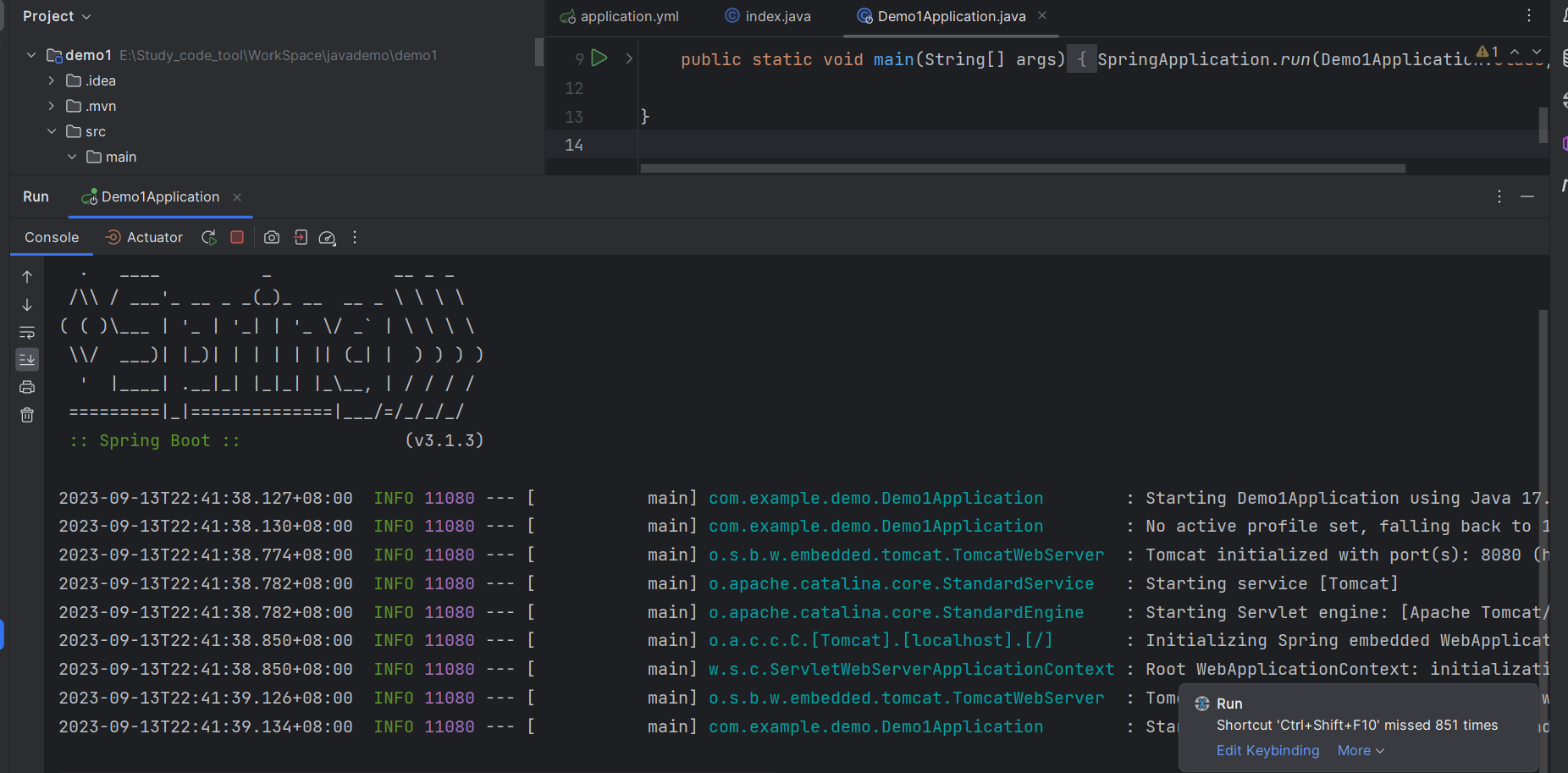
Task: Expand the .idea folder
Action: coord(52,80)
